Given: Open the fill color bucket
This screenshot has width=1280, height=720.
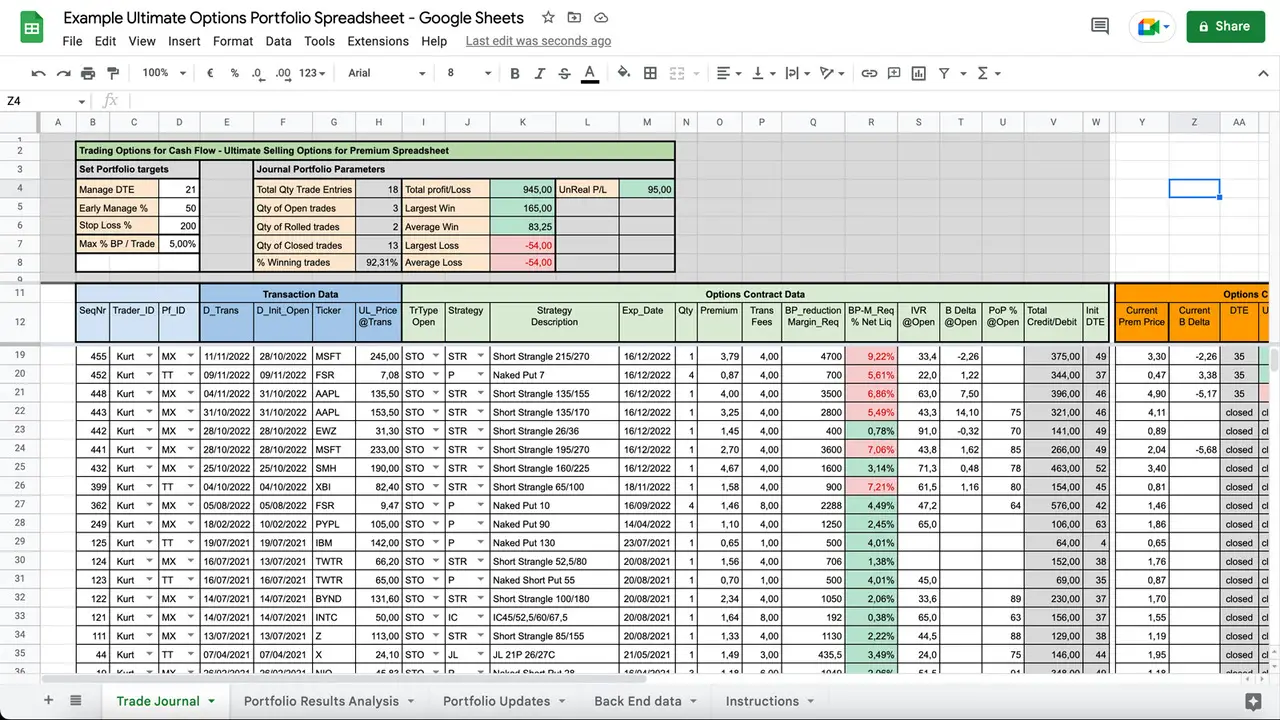Looking at the screenshot, I should 624,73.
